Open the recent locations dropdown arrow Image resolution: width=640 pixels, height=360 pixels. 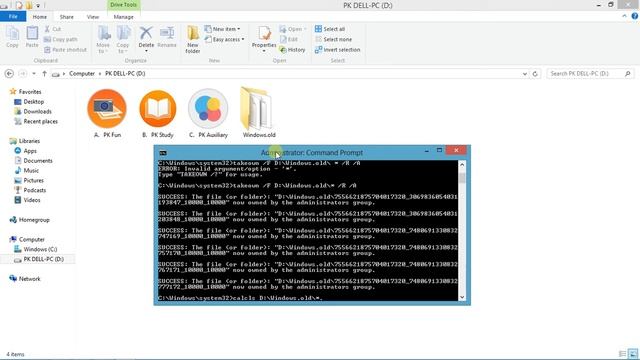(34, 73)
